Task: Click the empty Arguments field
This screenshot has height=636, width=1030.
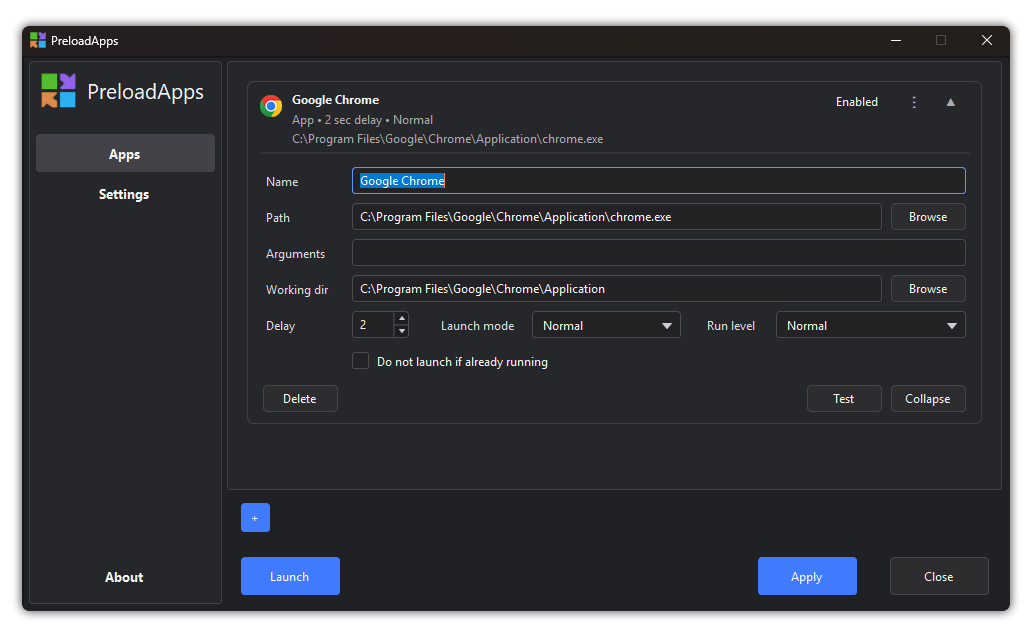Action: (658, 253)
